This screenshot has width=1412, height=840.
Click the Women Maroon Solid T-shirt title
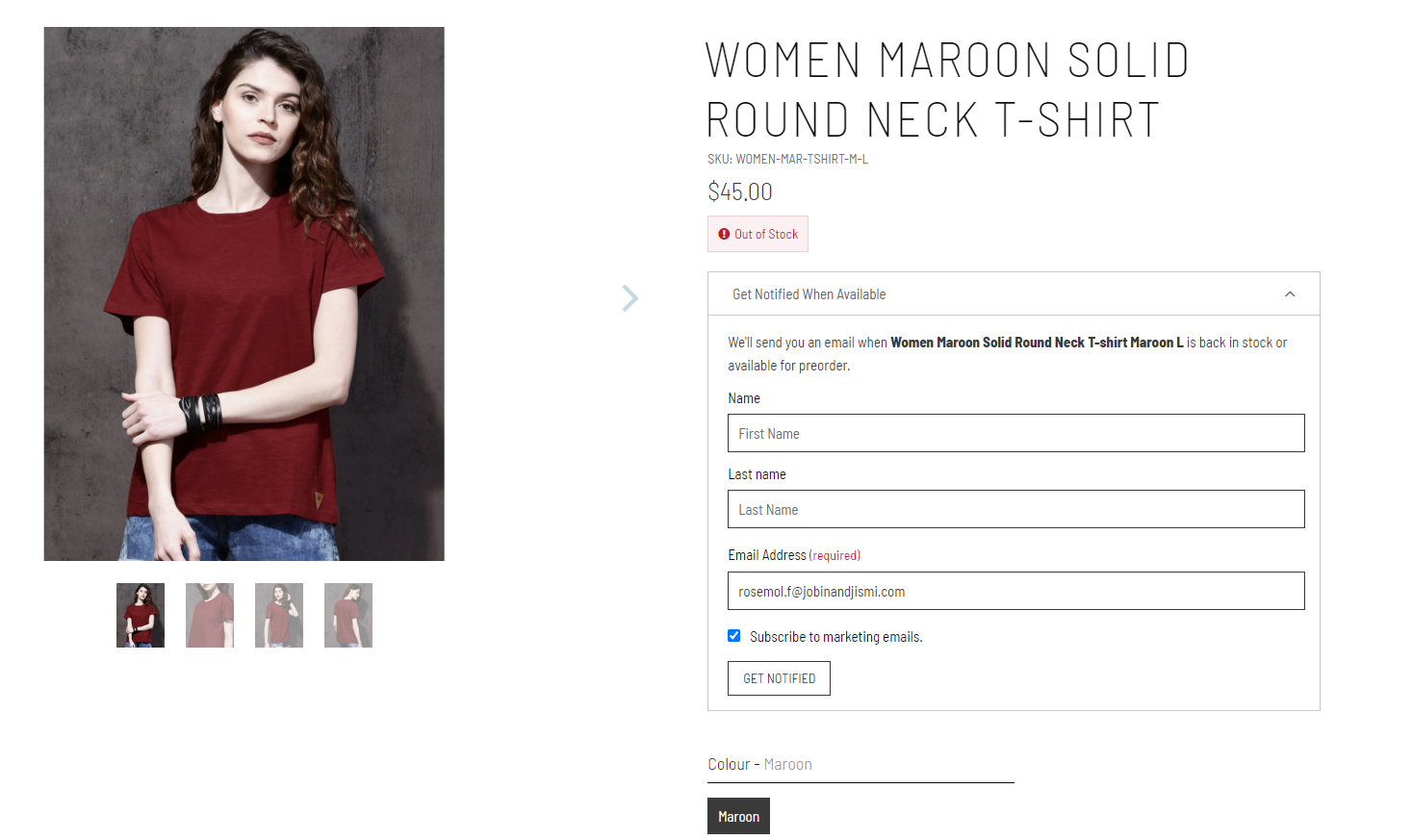point(947,89)
